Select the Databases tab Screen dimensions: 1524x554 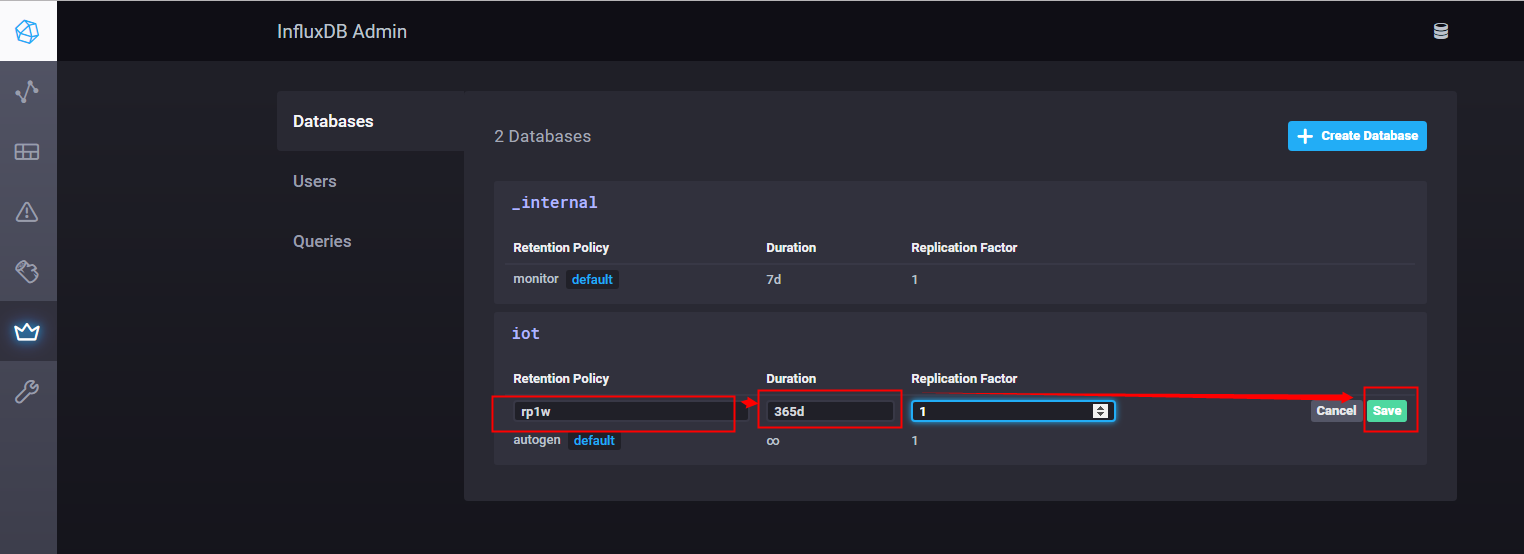(371, 121)
